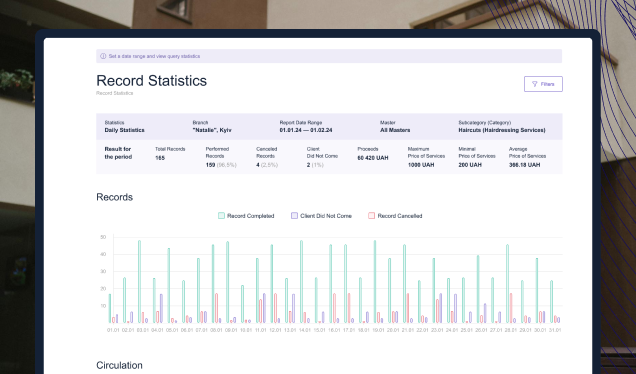Click Average Price value 366.18 UAH

[524, 165]
